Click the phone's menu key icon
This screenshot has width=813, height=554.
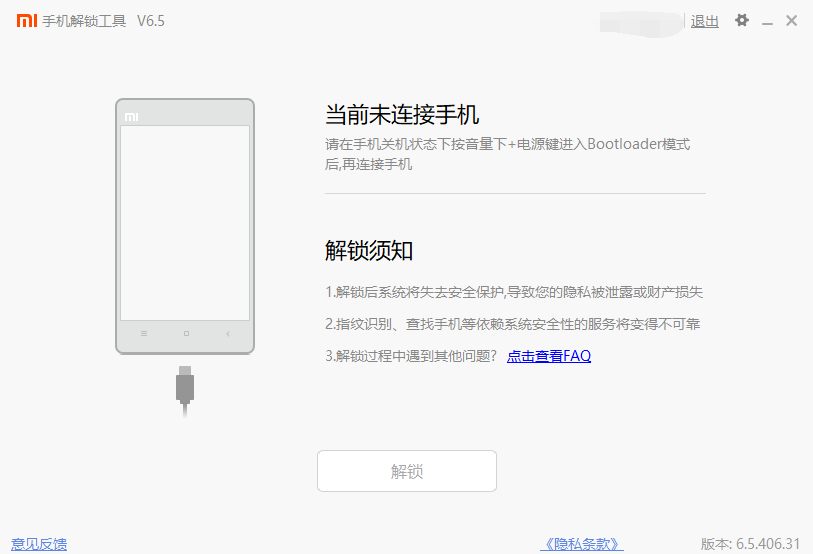pyautogui.click(x=144, y=334)
